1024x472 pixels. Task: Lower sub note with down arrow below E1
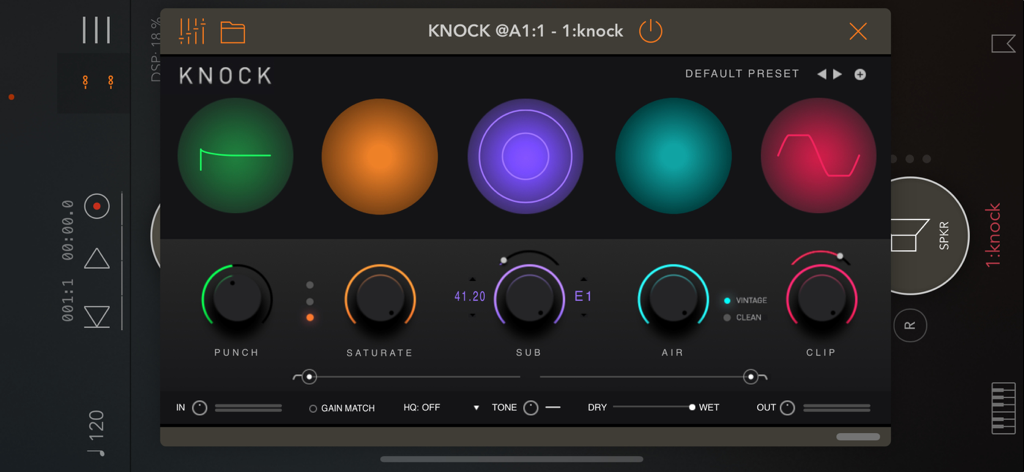click(584, 315)
